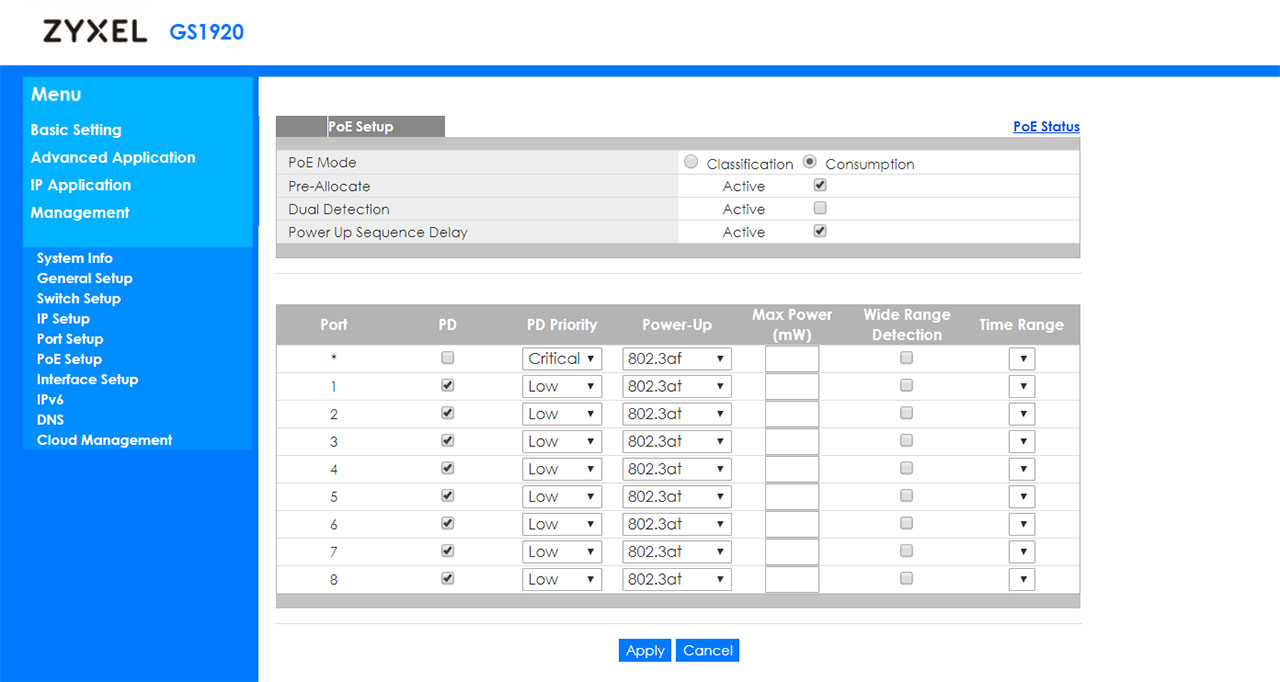Select the PoE Setup tab header
The image size is (1280, 682).
coord(360,127)
